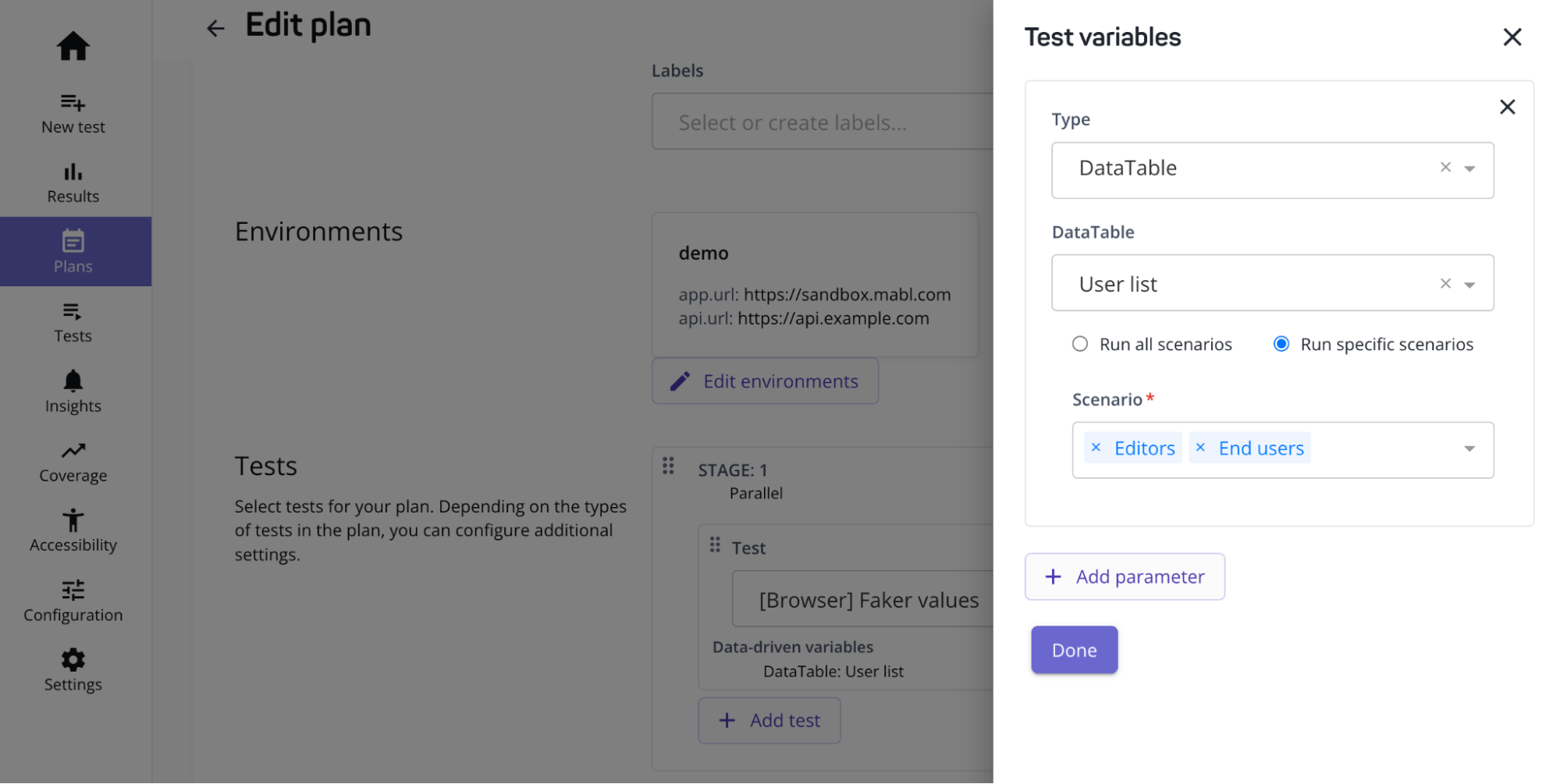
Task: Click the Home icon in the sidebar
Action: pos(73,46)
